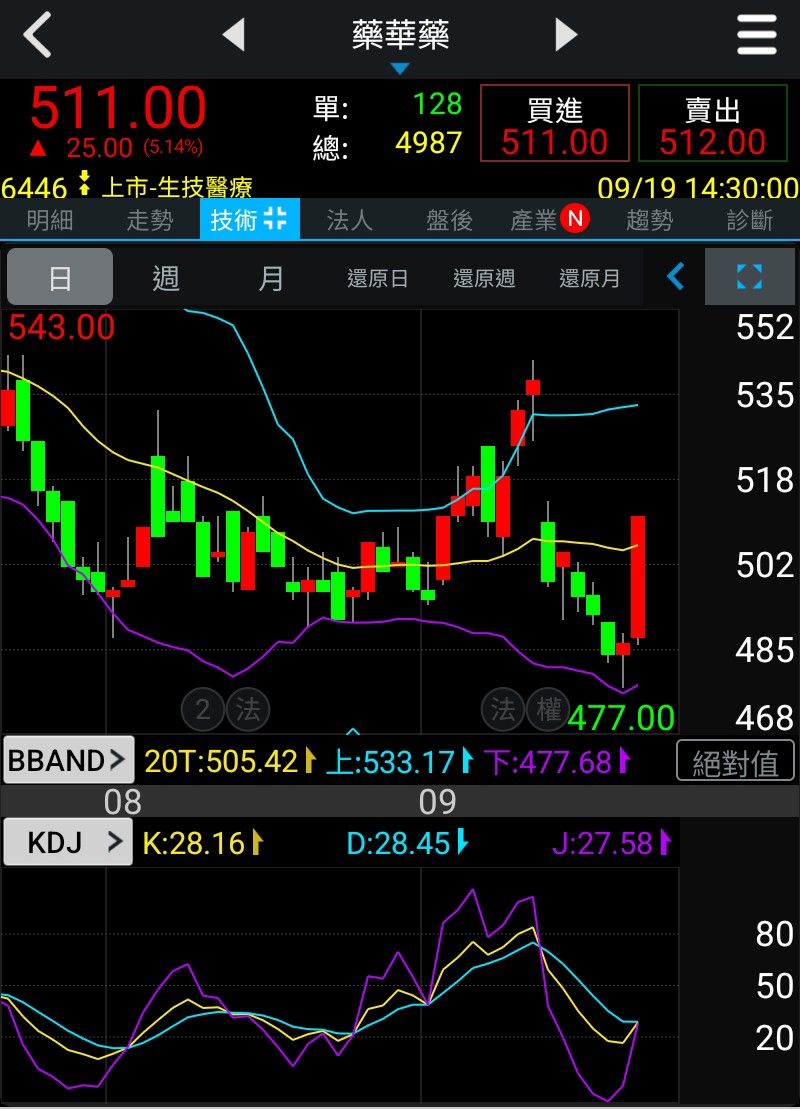Toggle the 絕對值 button
Image resolution: width=800 pixels, height=1109 pixels.
(736, 761)
